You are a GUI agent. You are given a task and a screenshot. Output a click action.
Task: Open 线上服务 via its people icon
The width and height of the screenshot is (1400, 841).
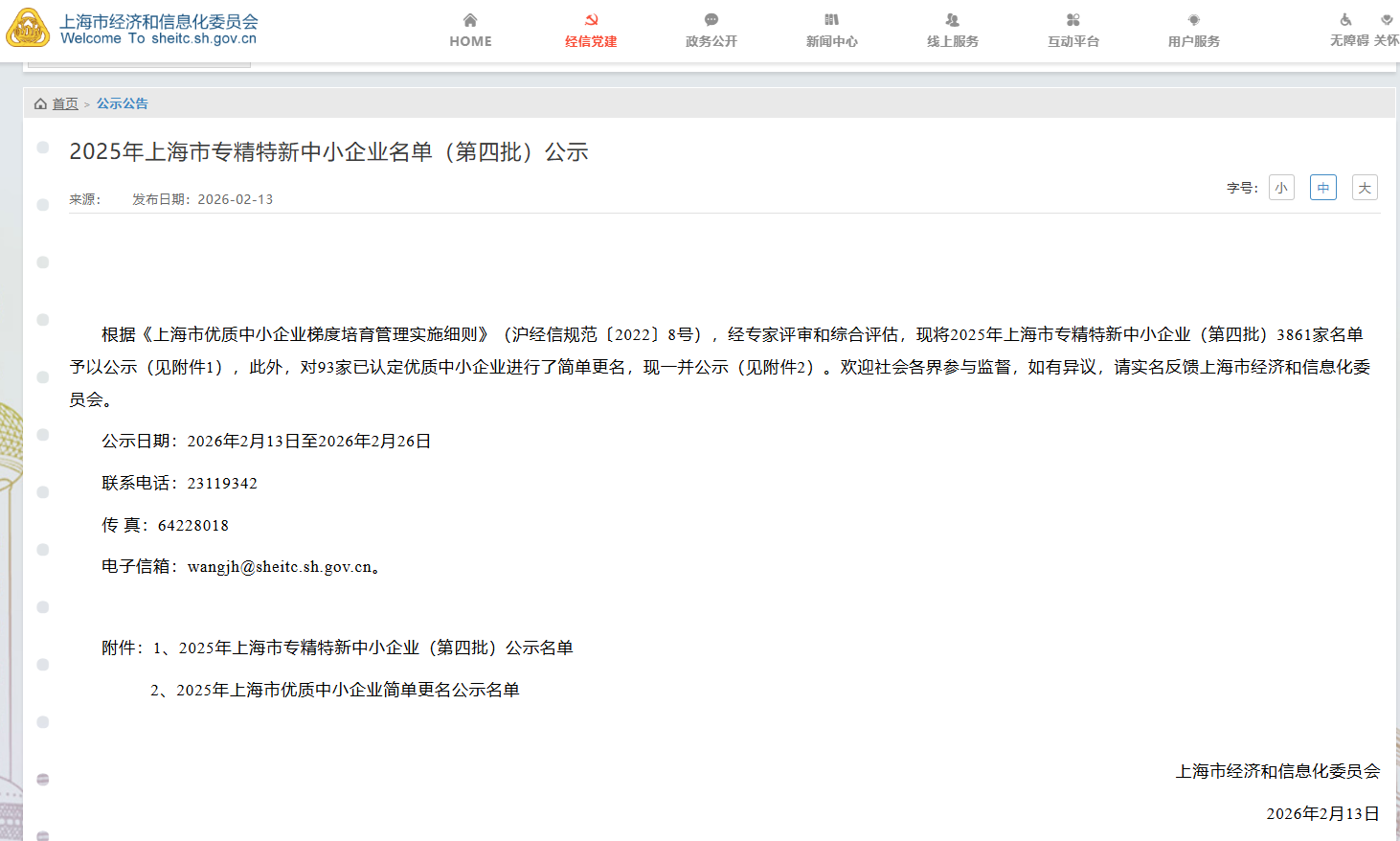tap(952, 20)
